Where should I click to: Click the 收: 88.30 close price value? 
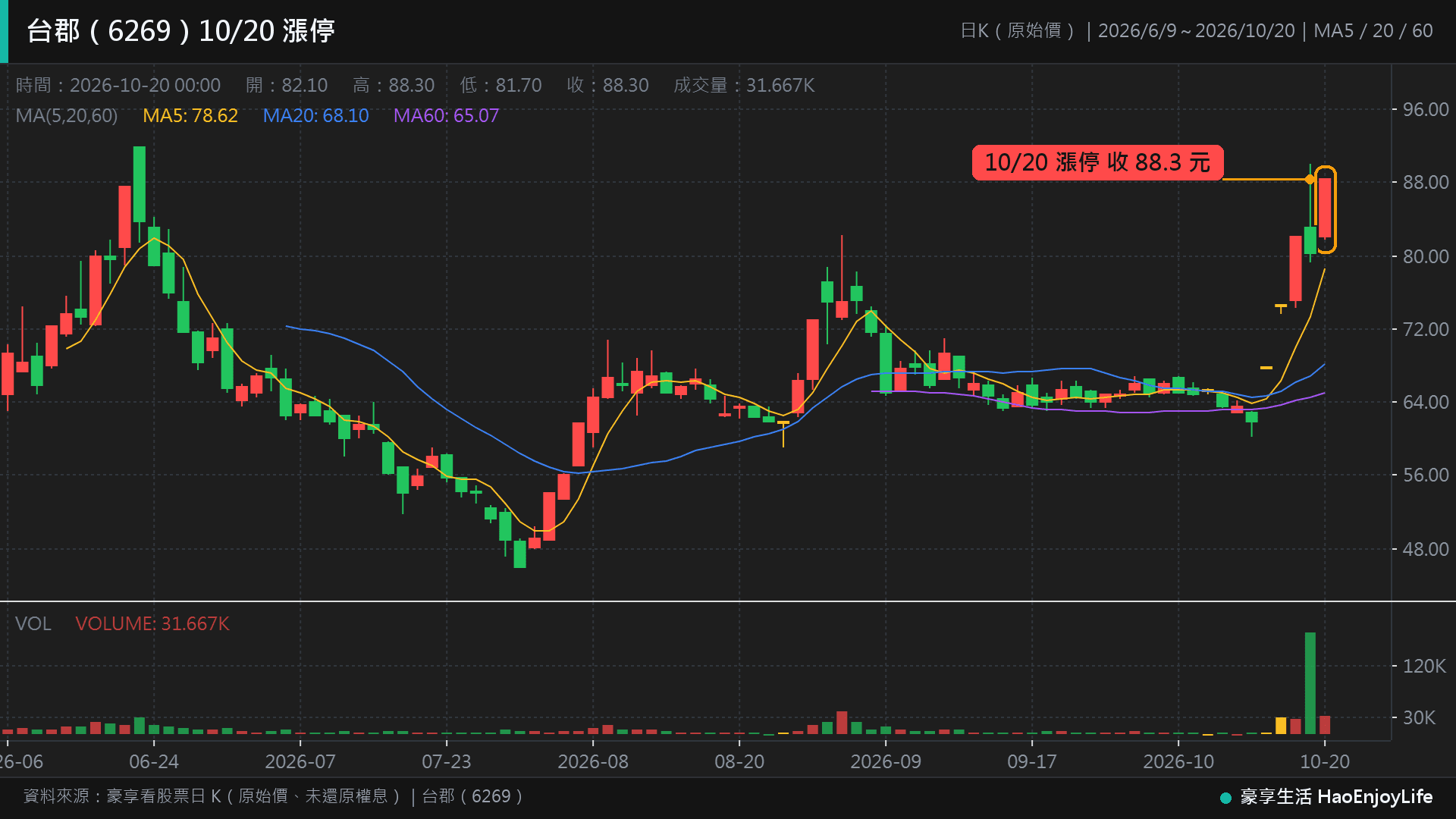(607, 85)
